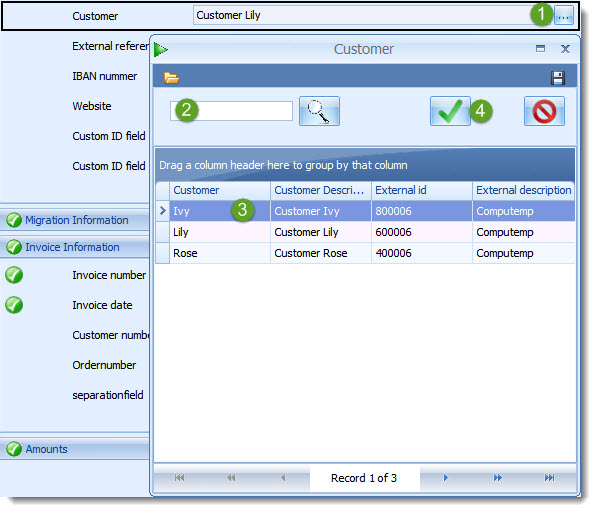Click green check icon beside Invoice date
Image resolution: width=596 pixels, height=512 pixels.
[14, 305]
